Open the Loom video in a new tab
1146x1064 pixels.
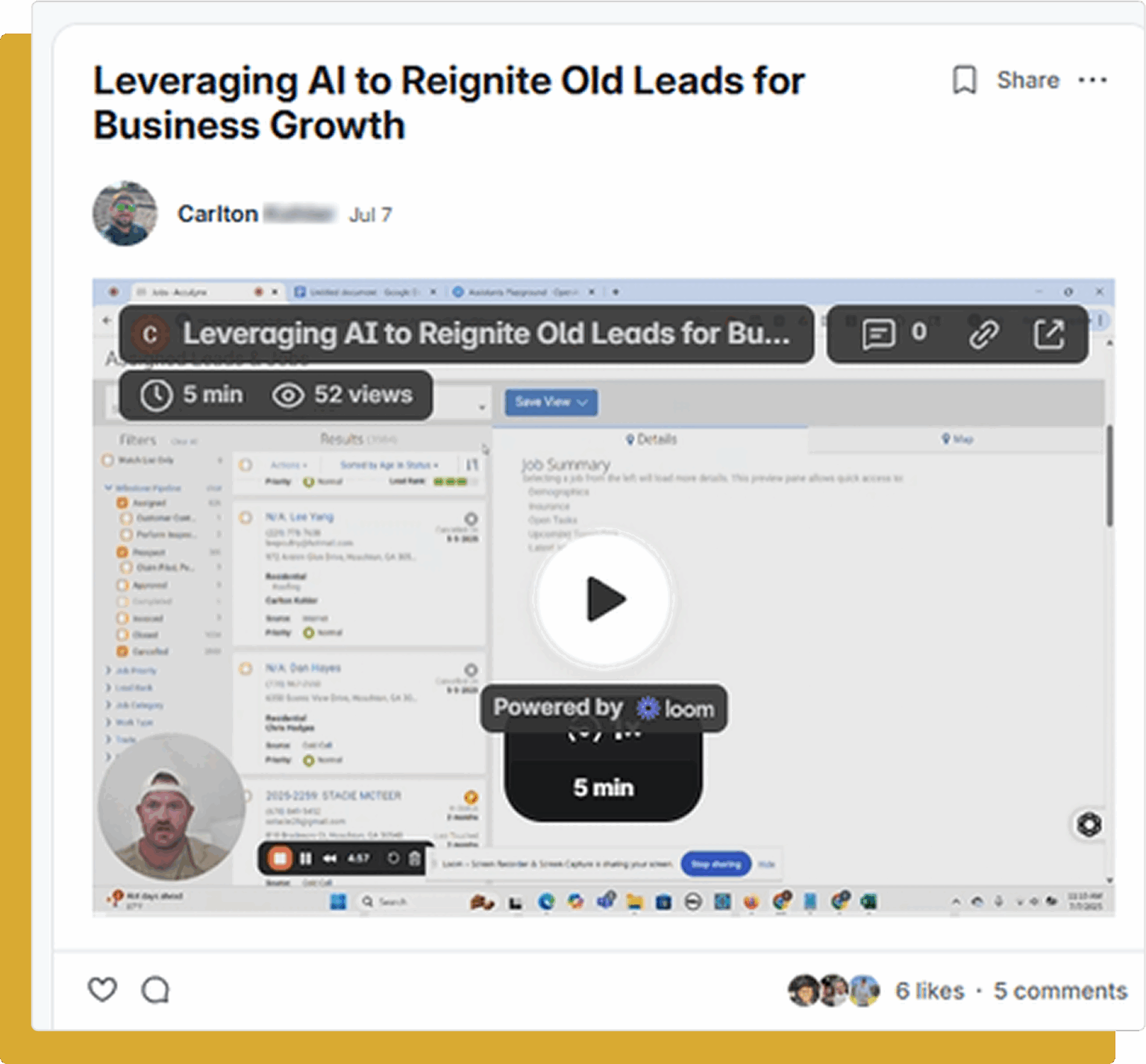(1048, 334)
